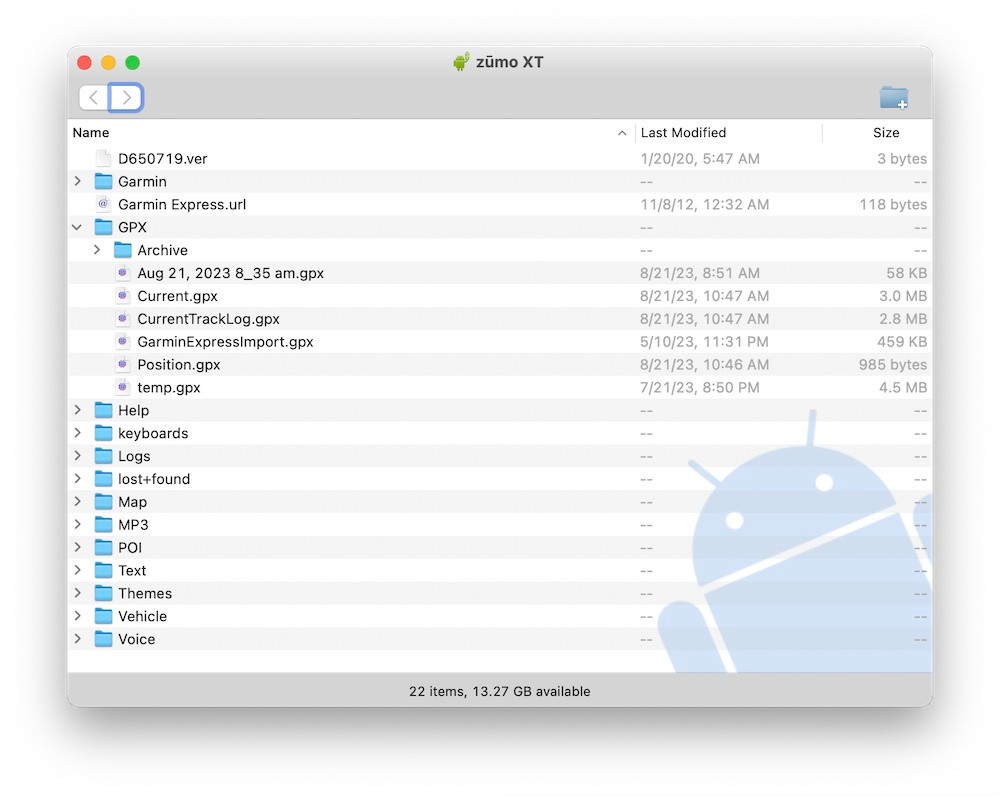Viewport: 1000px width, 796px height.
Task: Select the POI folder icon
Action: (103, 548)
